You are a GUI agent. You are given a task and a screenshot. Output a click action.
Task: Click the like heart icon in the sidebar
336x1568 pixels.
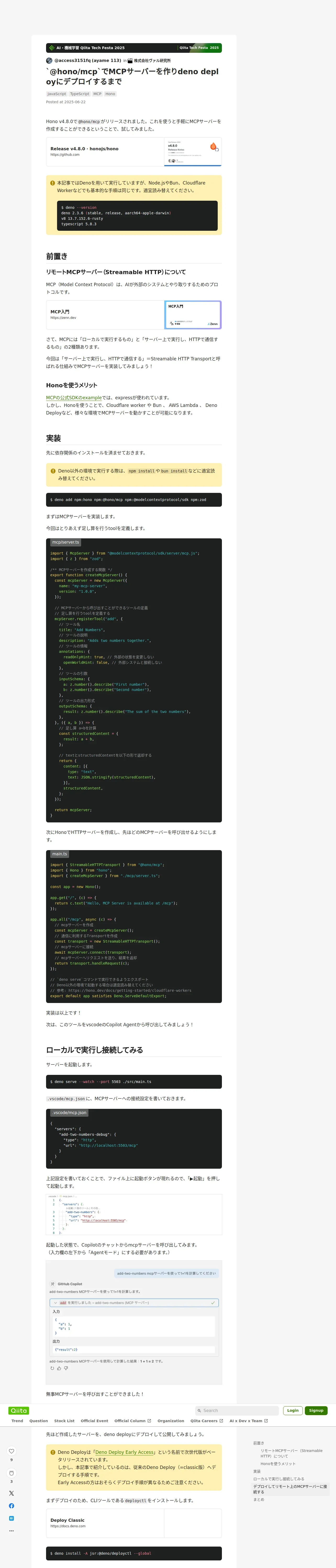coord(12,1451)
